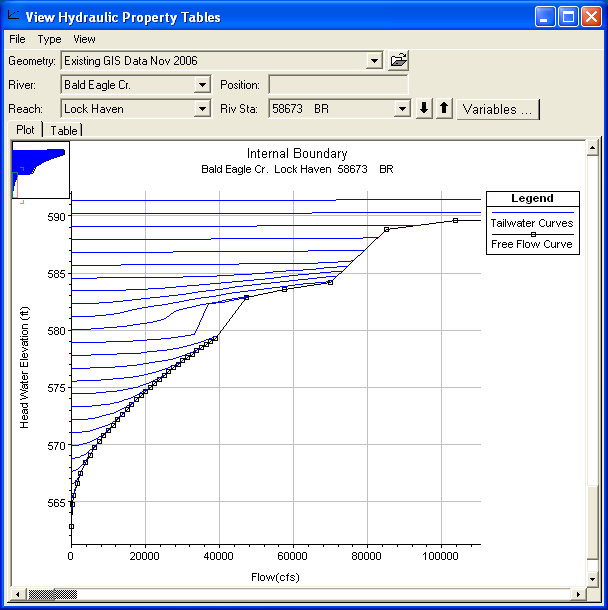Open the Reach dropdown showing Lock Haven
The height and width of the screenshot is (610, 608).
[202, 109]
